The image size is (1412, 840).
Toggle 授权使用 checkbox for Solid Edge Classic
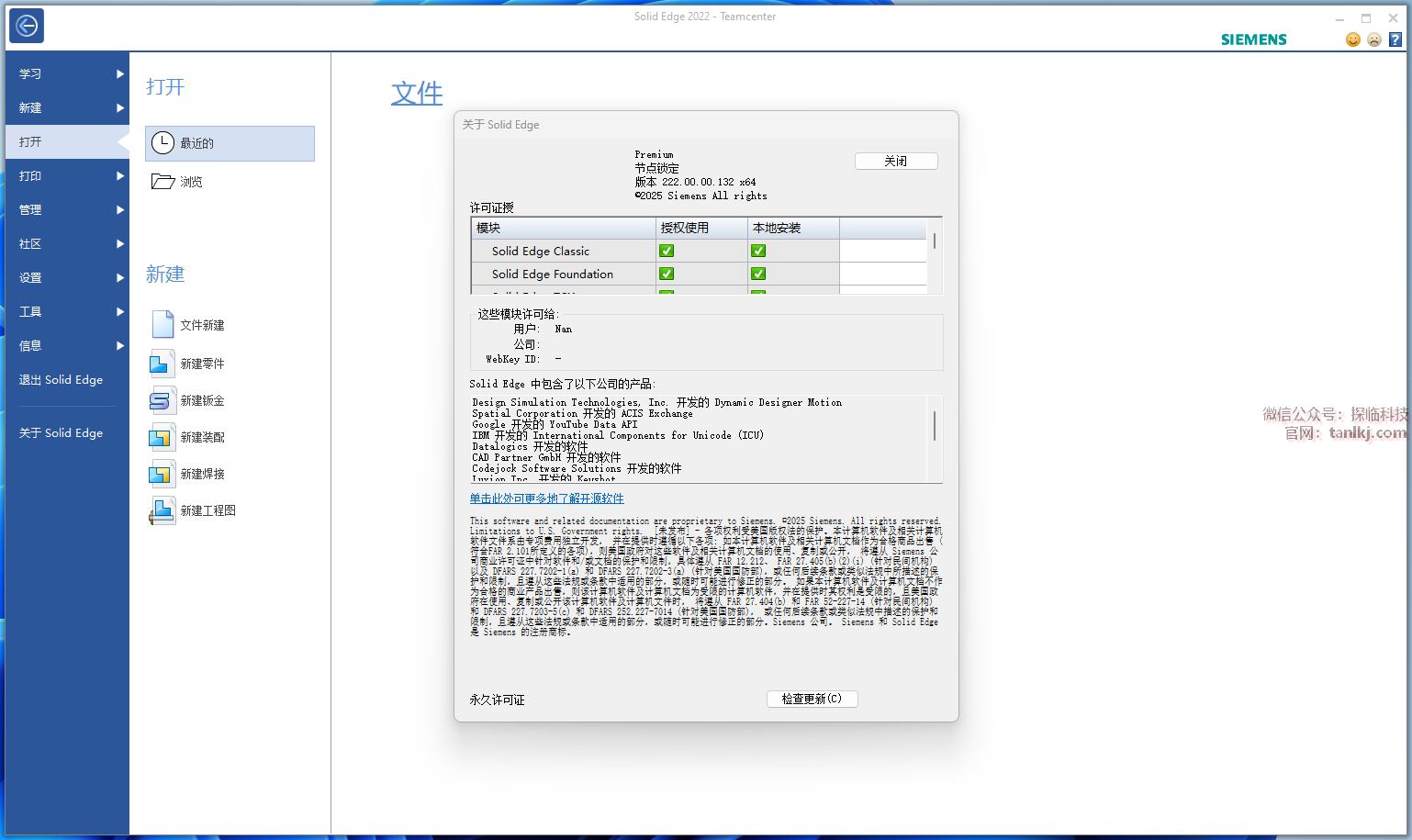pyautogui.click(x=667, y=251)
